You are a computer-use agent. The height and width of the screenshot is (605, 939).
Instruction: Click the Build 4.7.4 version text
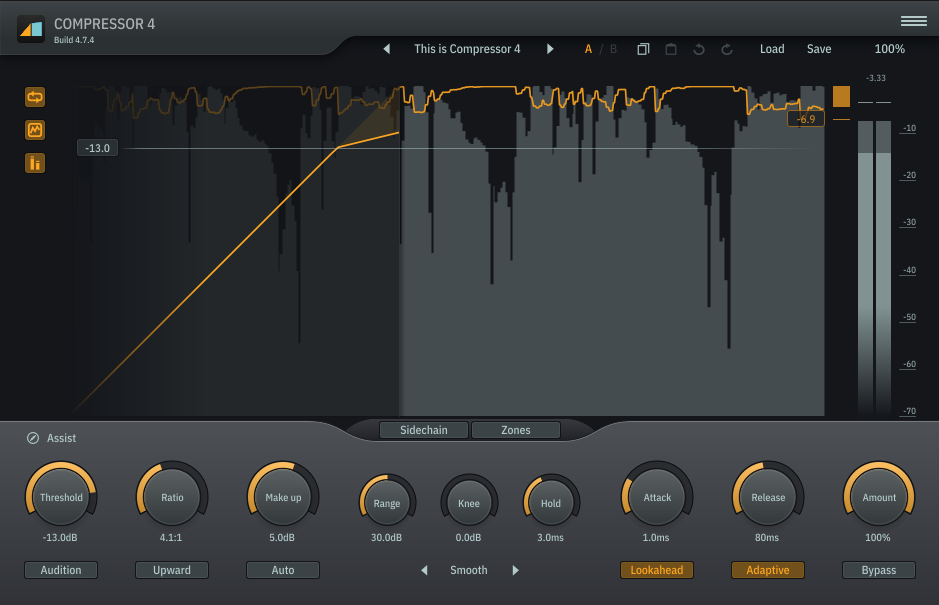(74, 40)
